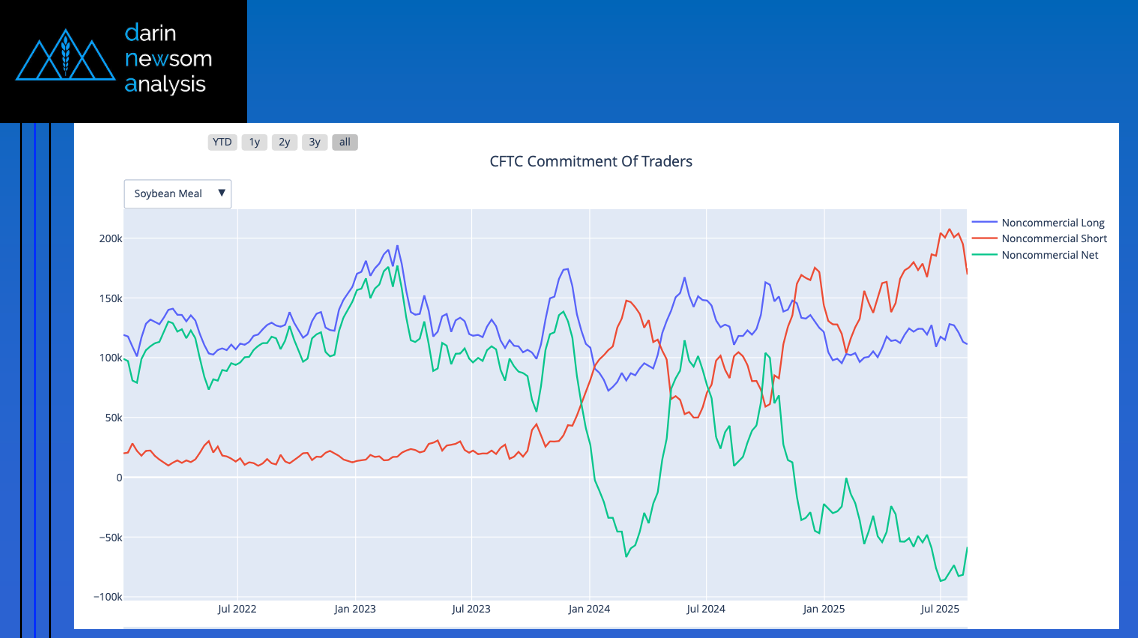Click the Jul 2025 x-axis label

click(939, 608)
